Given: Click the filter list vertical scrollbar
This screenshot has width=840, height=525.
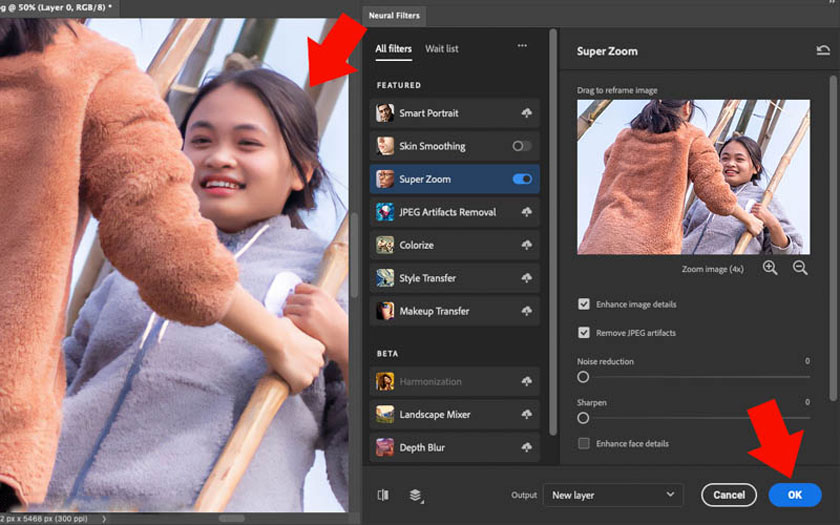Looking at the screenshot, I should (553, 231).
